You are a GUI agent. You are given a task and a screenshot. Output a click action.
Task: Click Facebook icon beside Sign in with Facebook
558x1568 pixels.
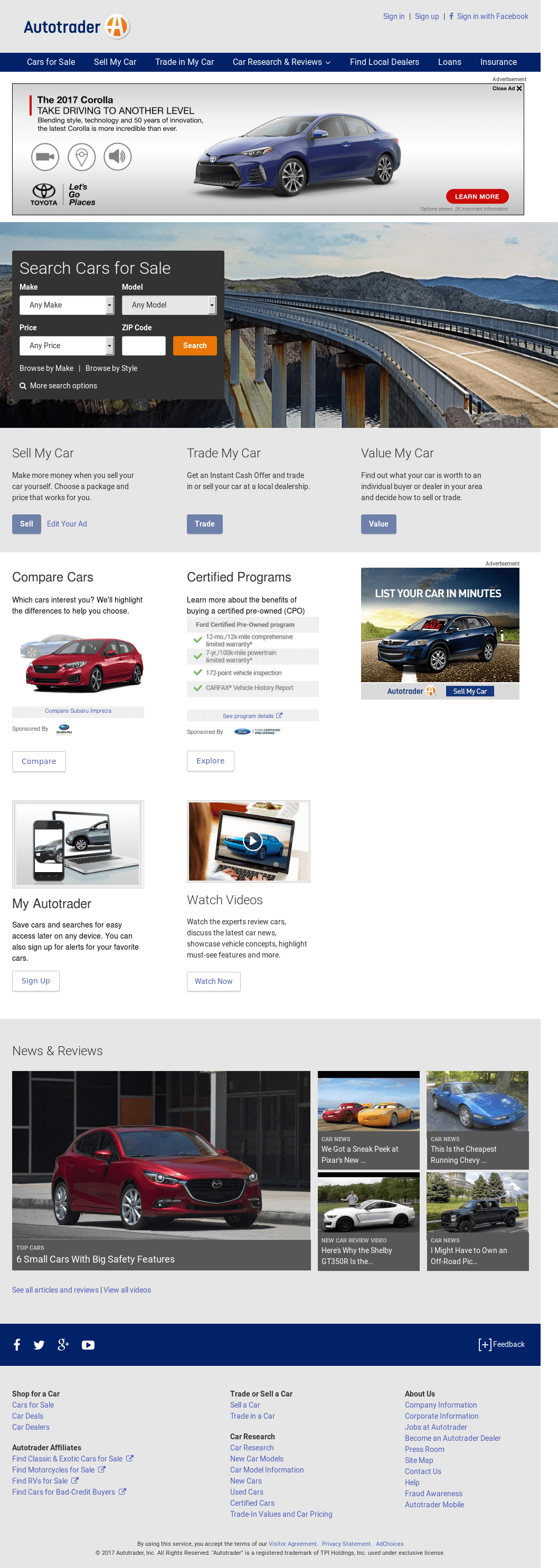(x=451, y=16)
